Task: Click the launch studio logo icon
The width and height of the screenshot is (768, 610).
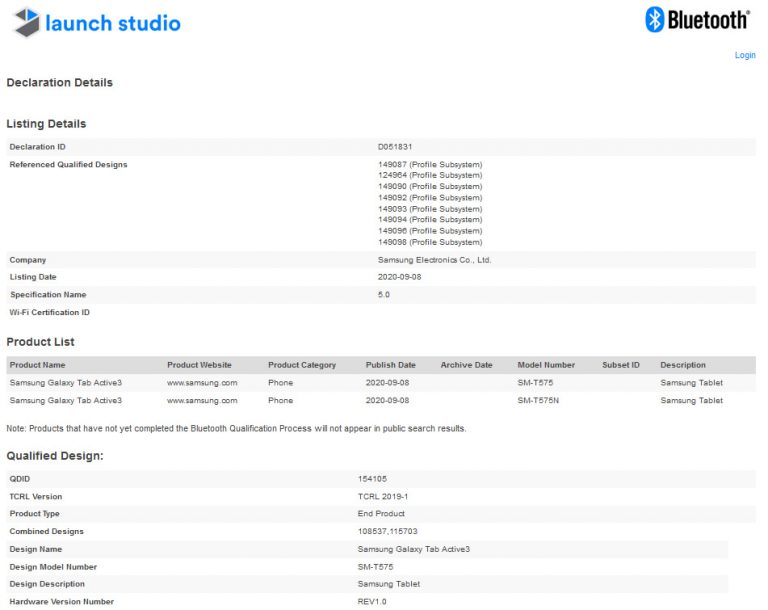Action: [26, 23]
